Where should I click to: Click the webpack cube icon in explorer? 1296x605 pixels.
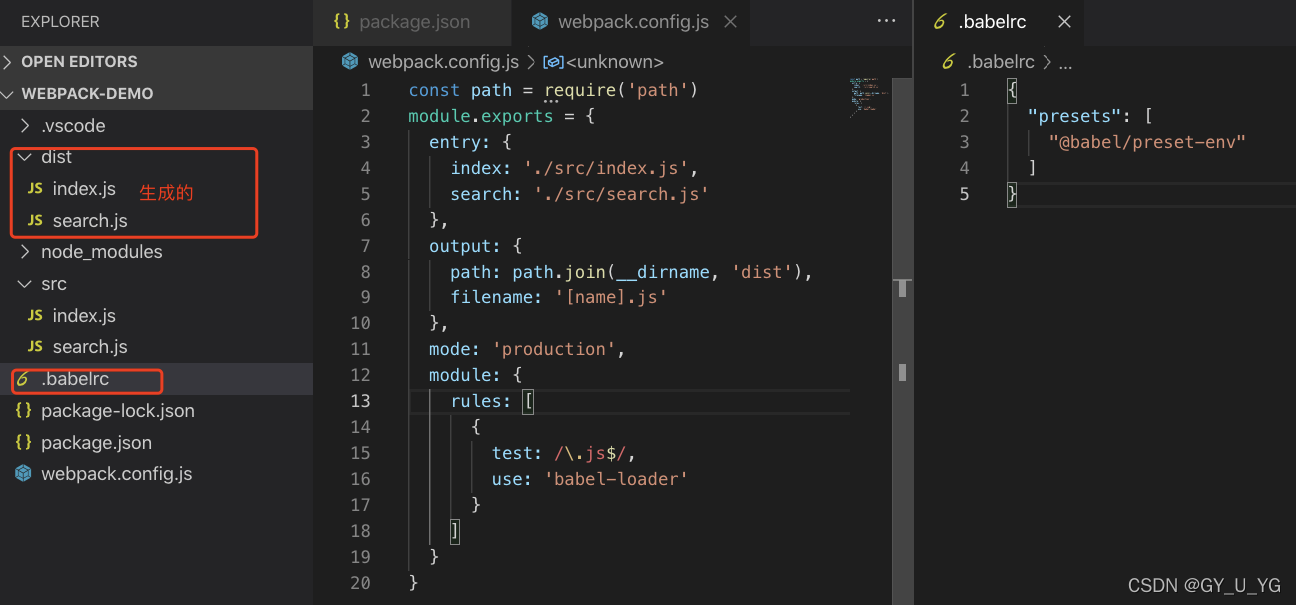coord(23,474)
